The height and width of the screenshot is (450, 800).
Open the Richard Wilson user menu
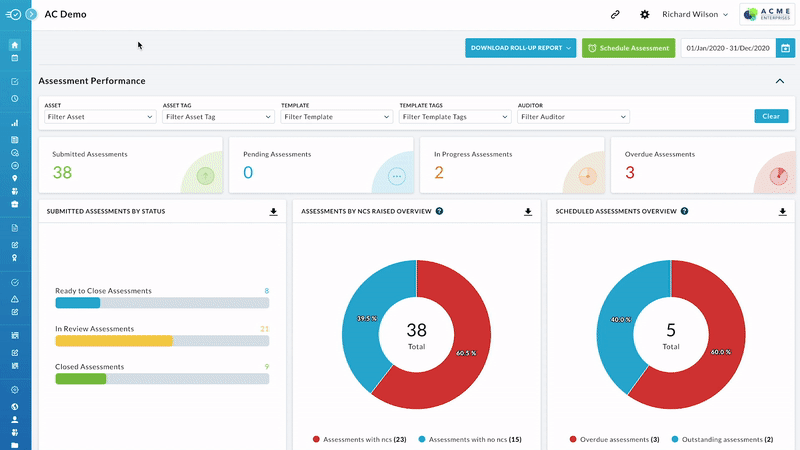pos(695,15)
